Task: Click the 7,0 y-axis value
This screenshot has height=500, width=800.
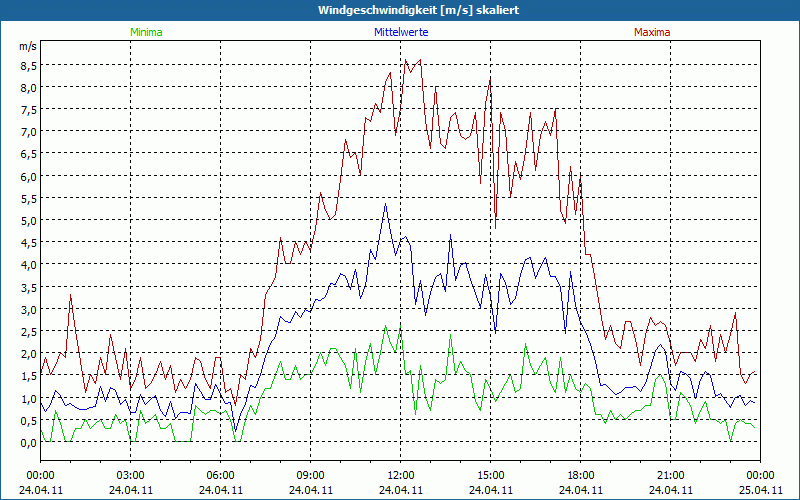Action: tap(29, 132)
